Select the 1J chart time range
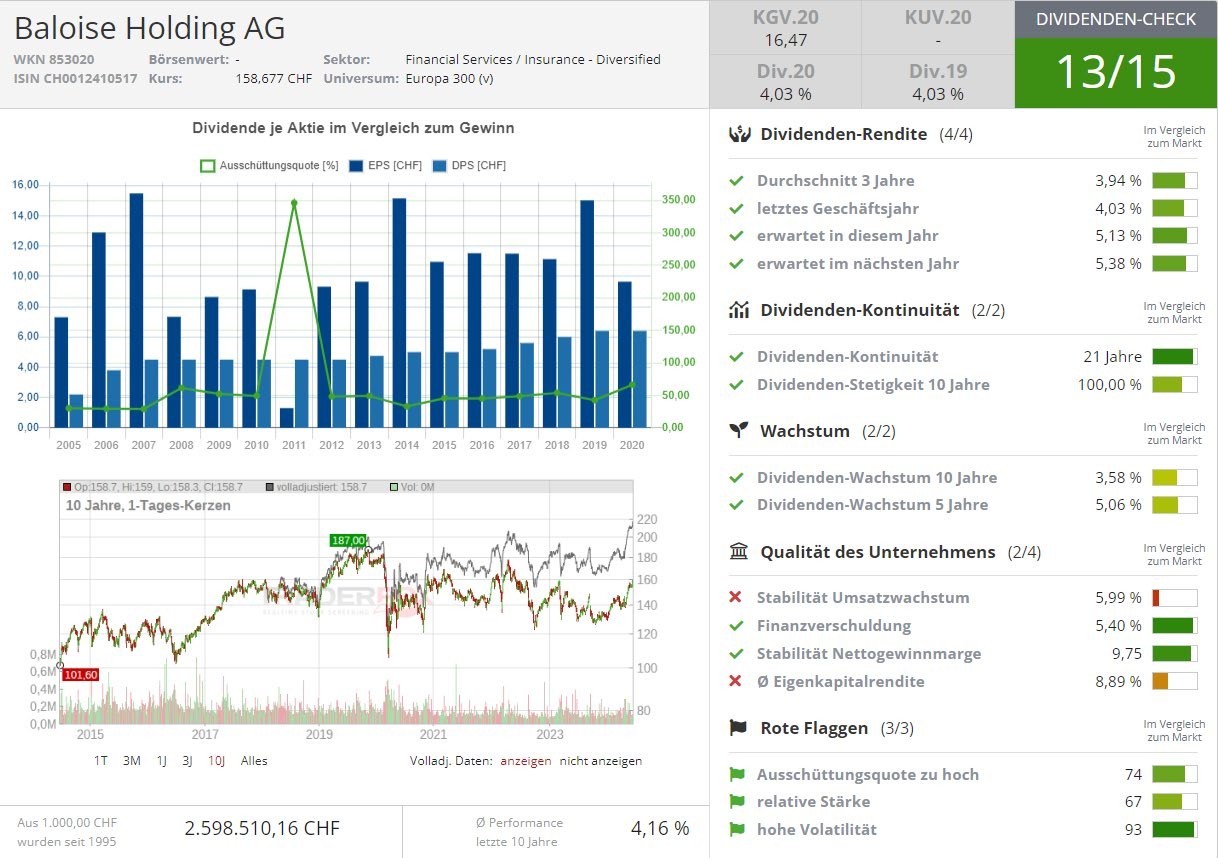This screenshot has height=858, width=1218. (162, 761)
